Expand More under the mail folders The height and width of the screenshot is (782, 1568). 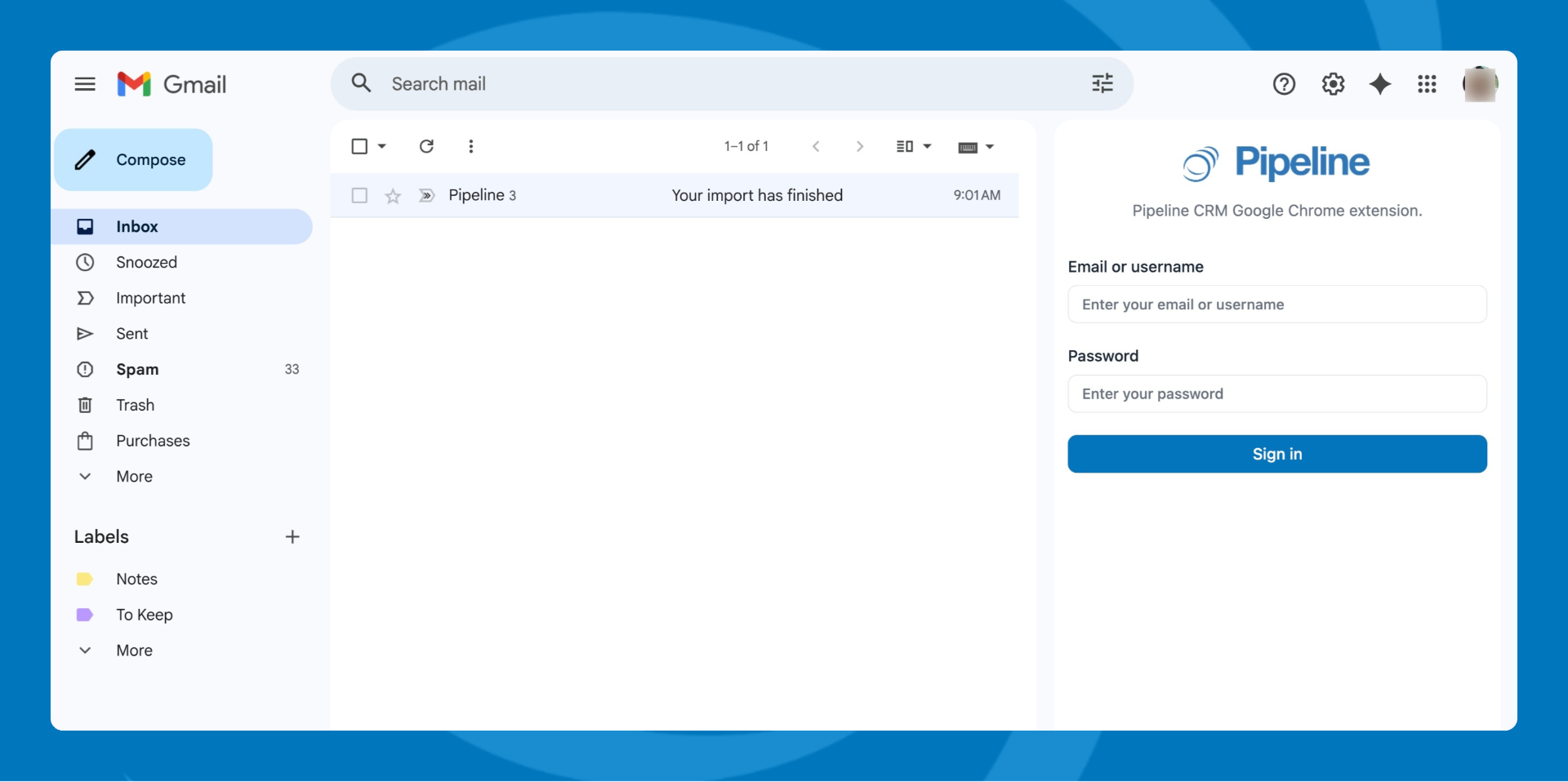[134, 477]
